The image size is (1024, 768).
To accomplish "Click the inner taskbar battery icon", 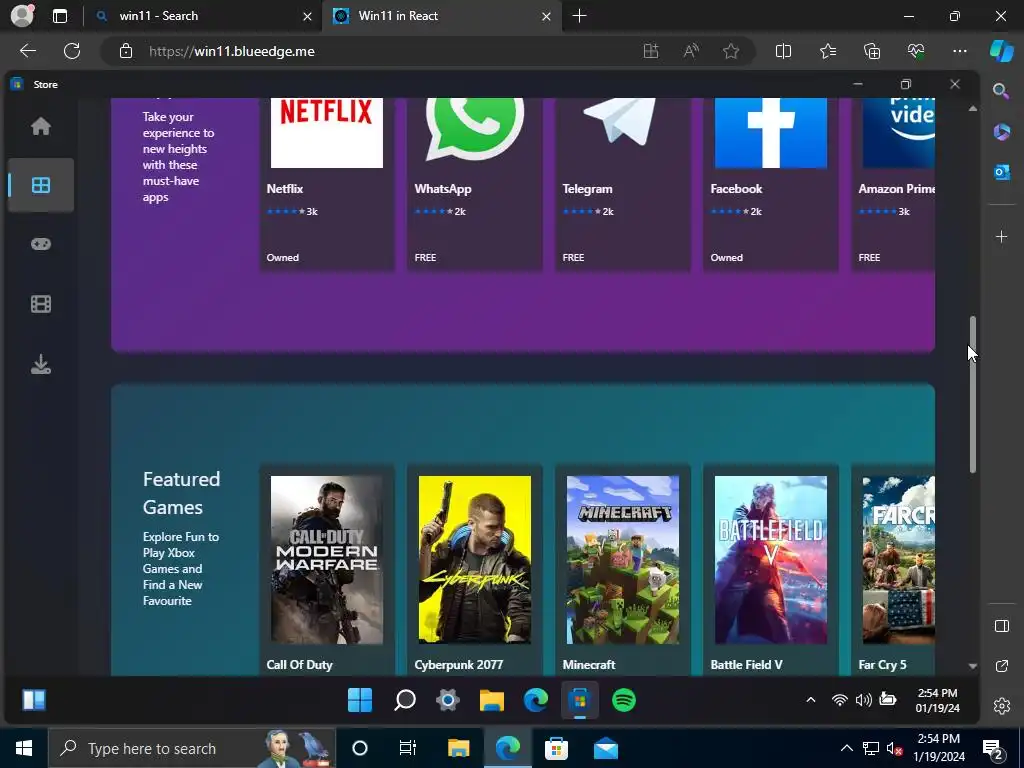I will point(888,699).
